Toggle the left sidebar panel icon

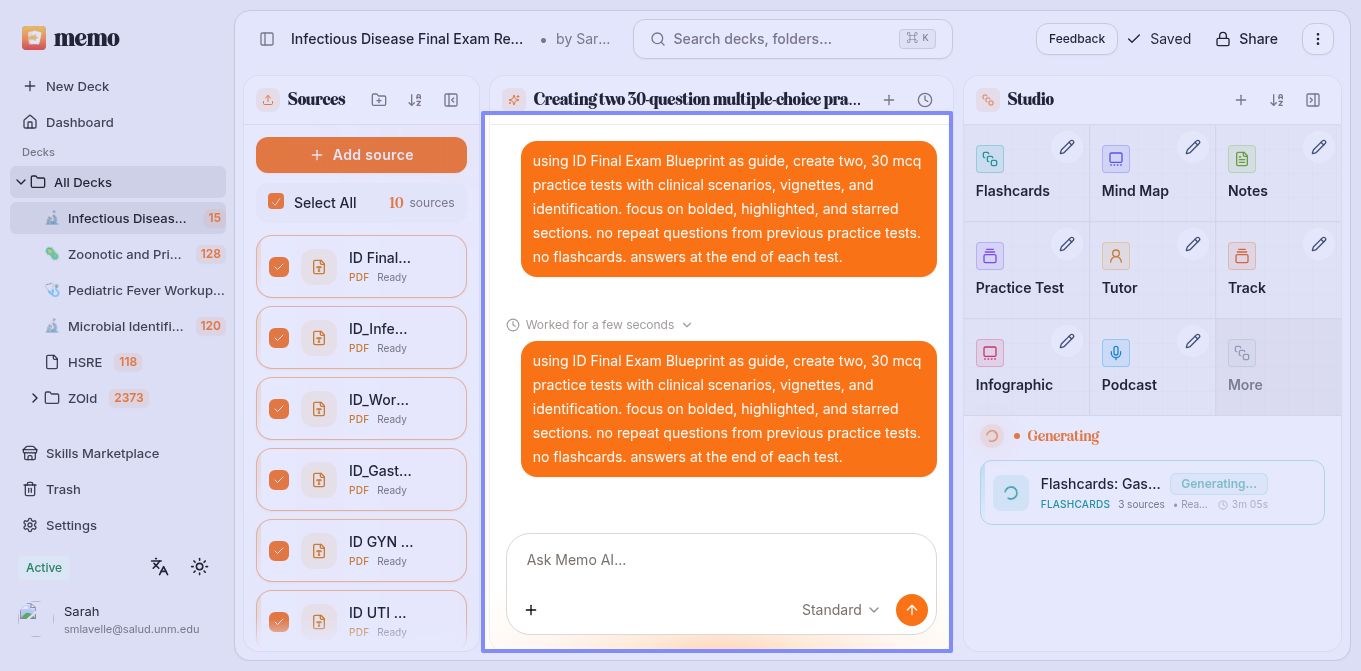tap(267, 39)
